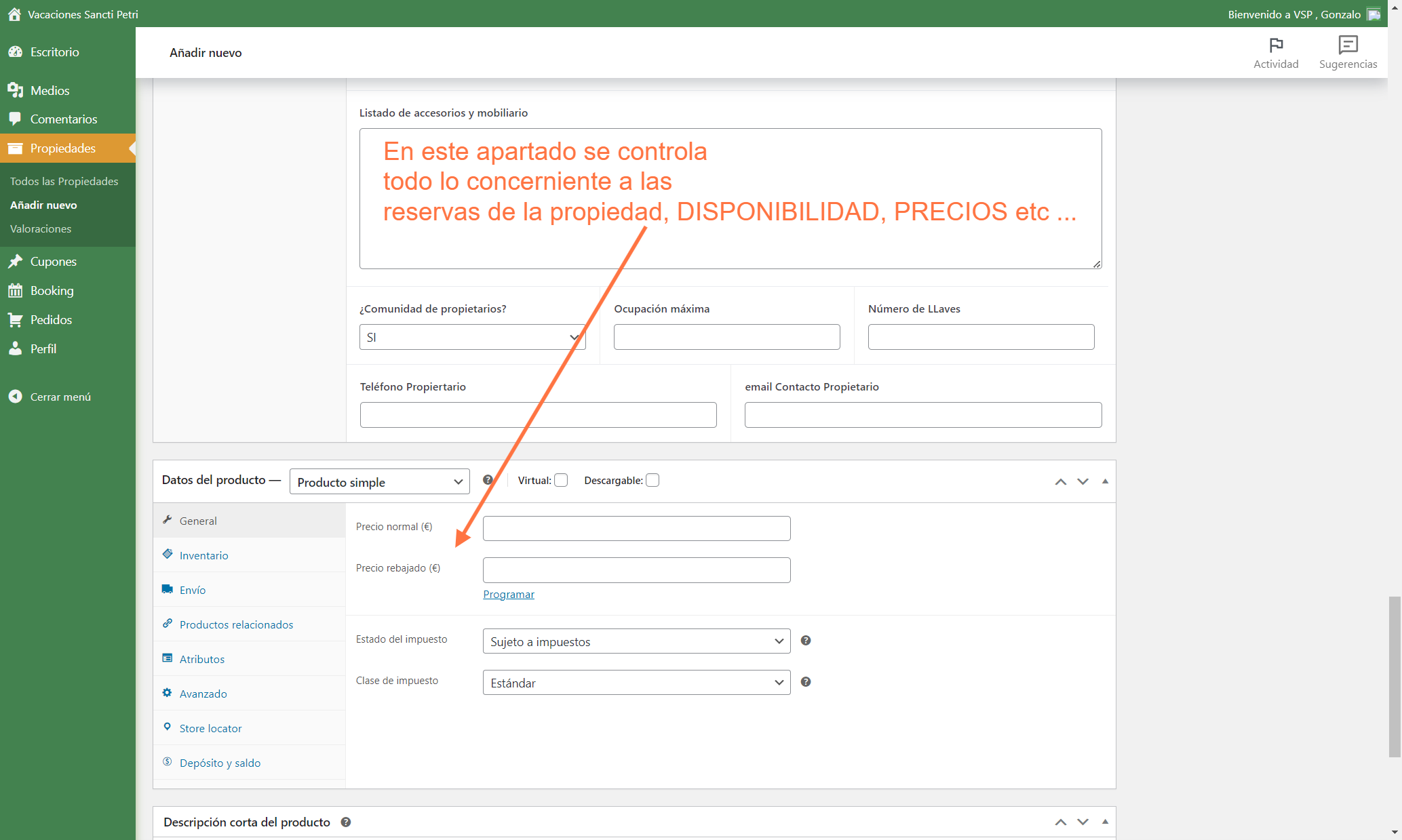1402x840 pixels.
Task: Enable the Virtual checkbox
Action: [x=561, y=480]
